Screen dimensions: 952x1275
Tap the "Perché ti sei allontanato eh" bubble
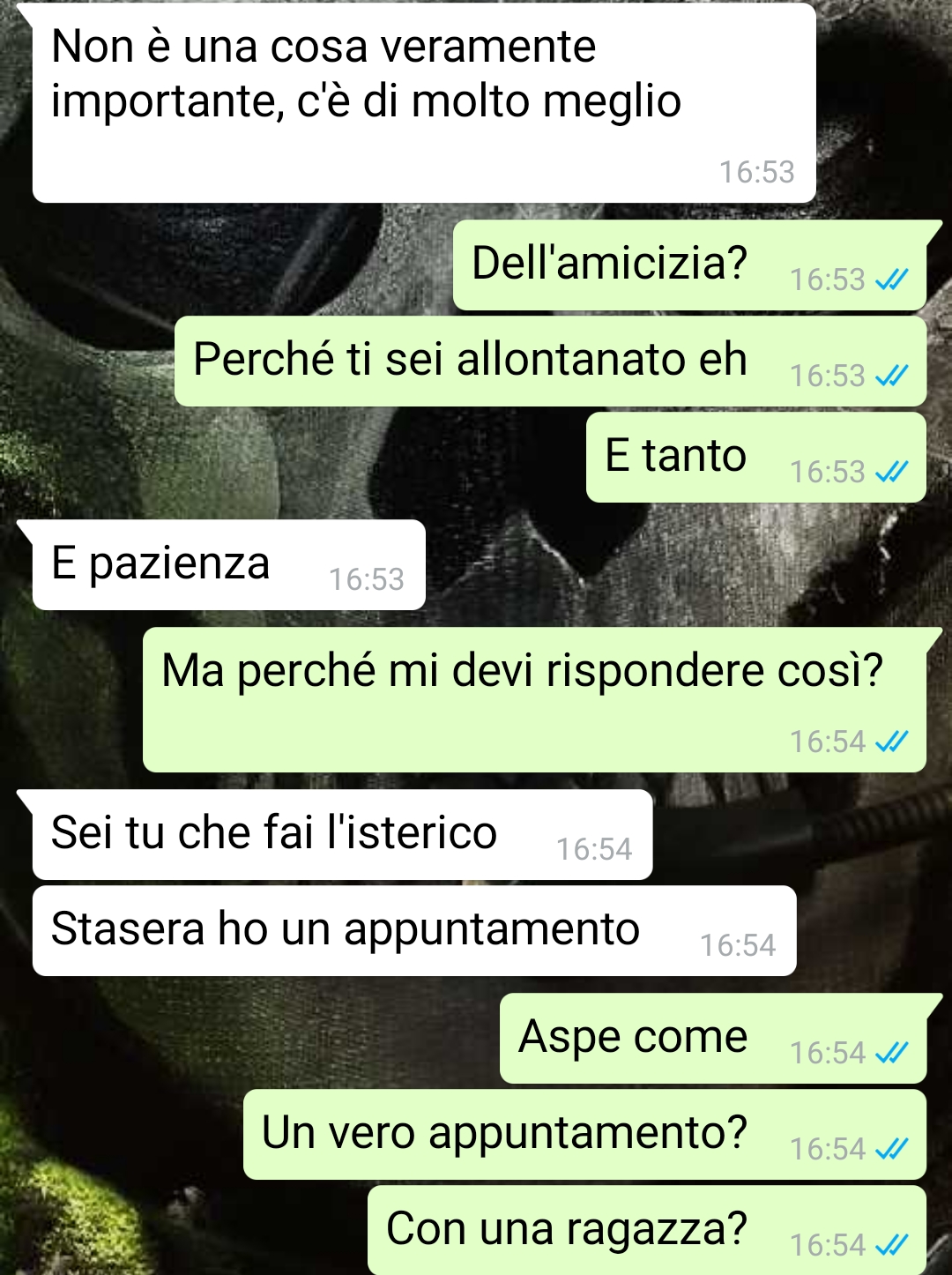tap(550, 362)
